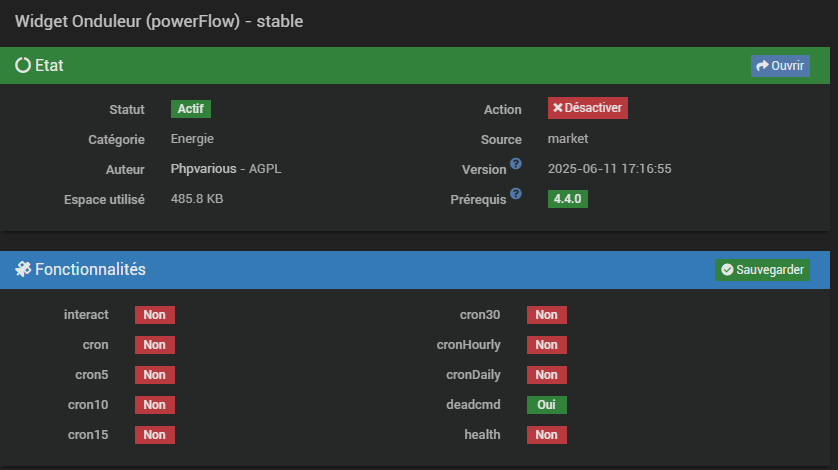Toggle the cronHourly Non badge
This screenshot has width=838, height=470.
(547, 345)
